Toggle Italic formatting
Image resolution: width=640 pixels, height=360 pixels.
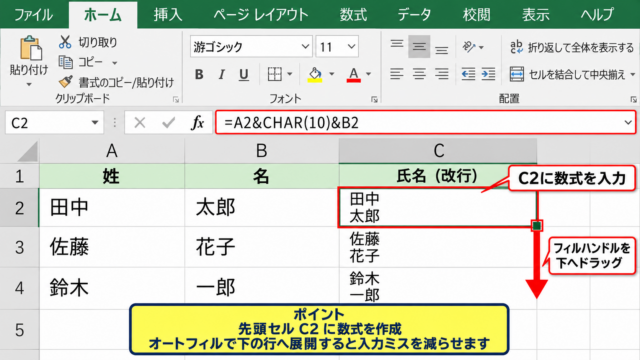(x=222, y=74)
